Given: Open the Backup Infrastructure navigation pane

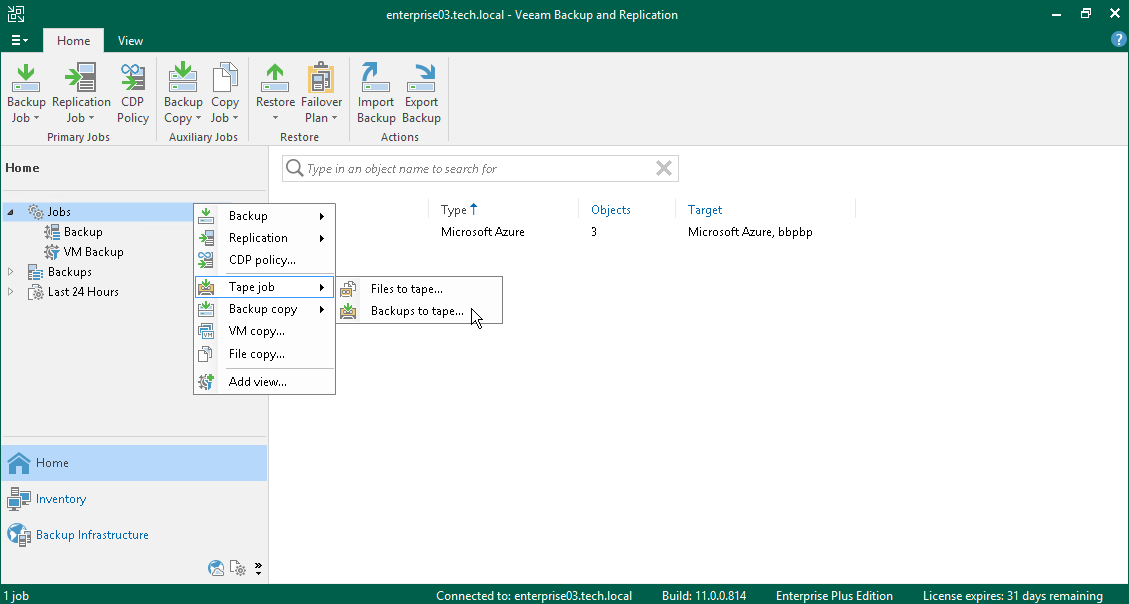Looking at the screenshot, I should pyautogui.click(x=134, y=535).
